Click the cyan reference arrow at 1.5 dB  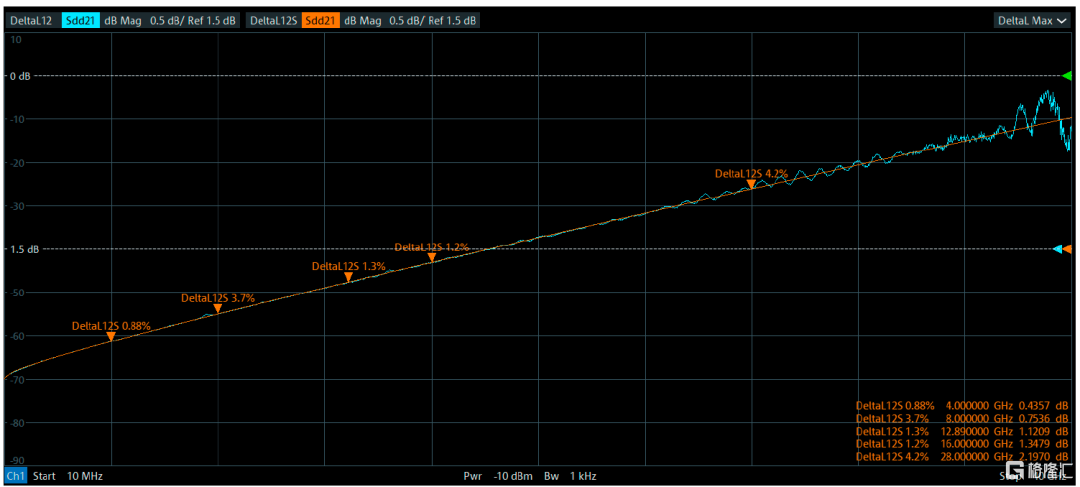(1058, 249)
